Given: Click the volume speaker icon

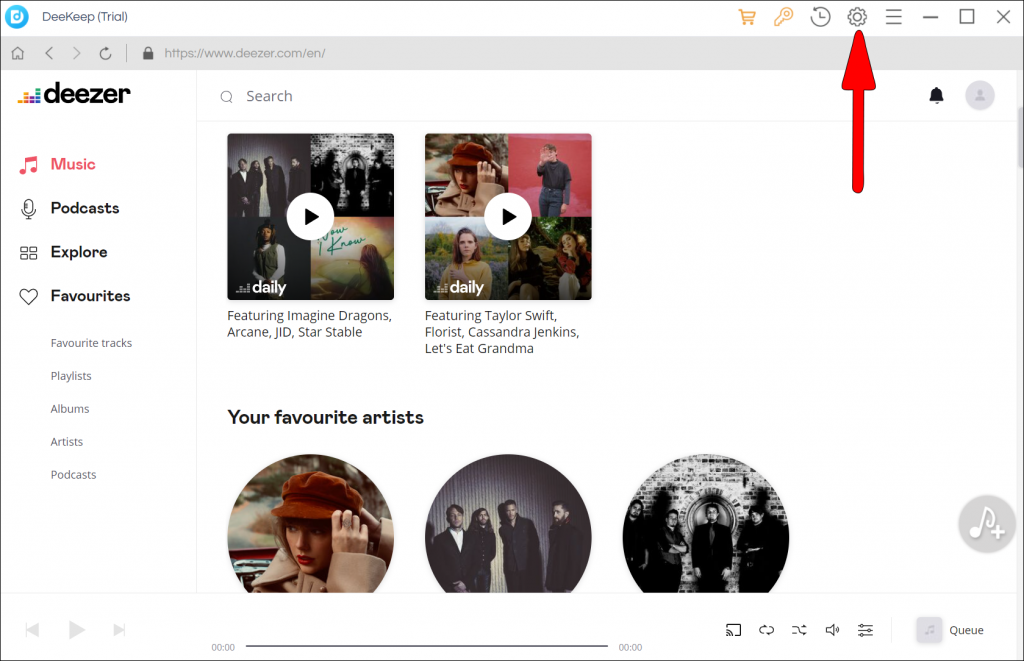Looking at the screenshot, I should (x=832, y=630).
